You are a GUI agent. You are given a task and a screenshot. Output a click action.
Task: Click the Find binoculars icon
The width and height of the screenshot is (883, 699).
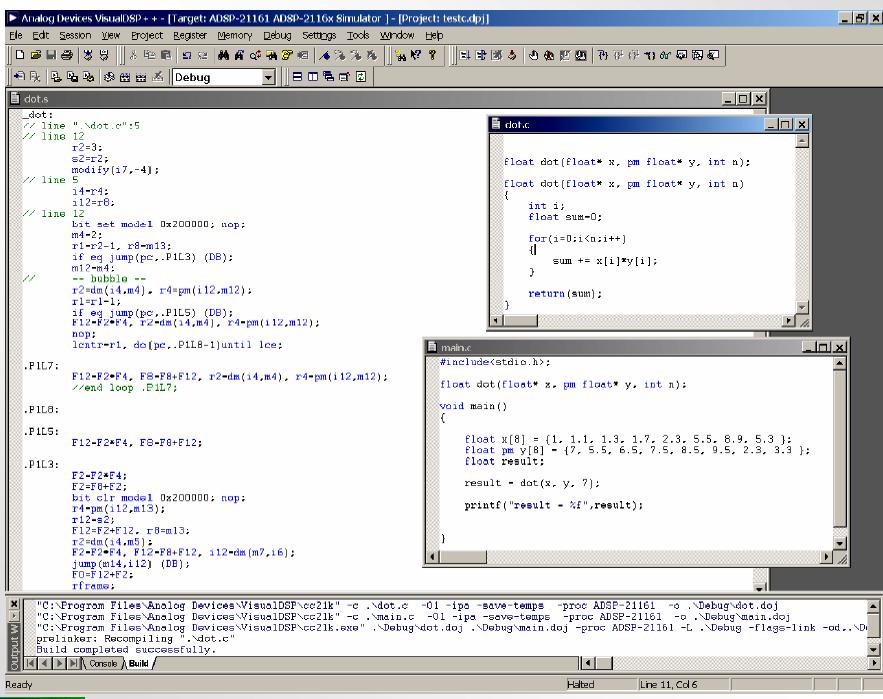click(224, 55)
